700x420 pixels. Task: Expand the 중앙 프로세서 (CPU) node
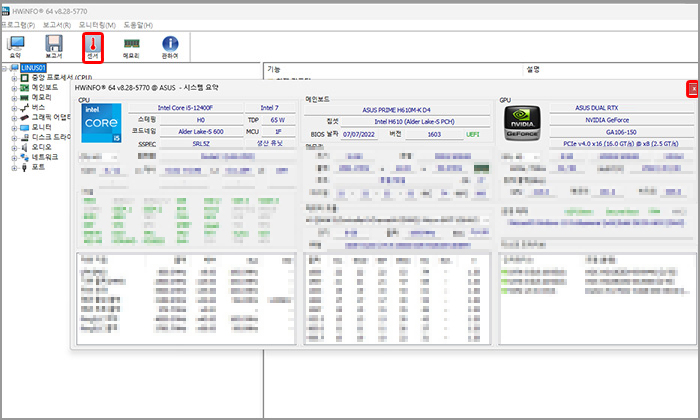[x=14, y=78]
